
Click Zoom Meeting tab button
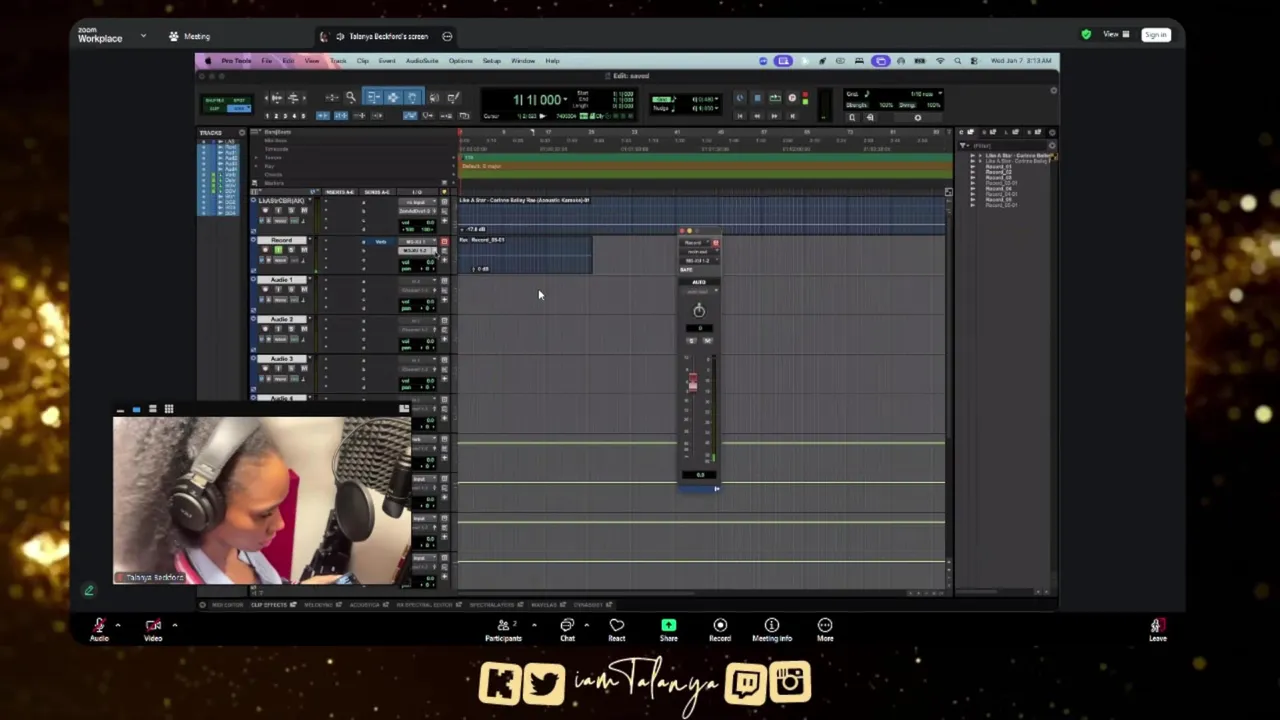tap(190, 36)
